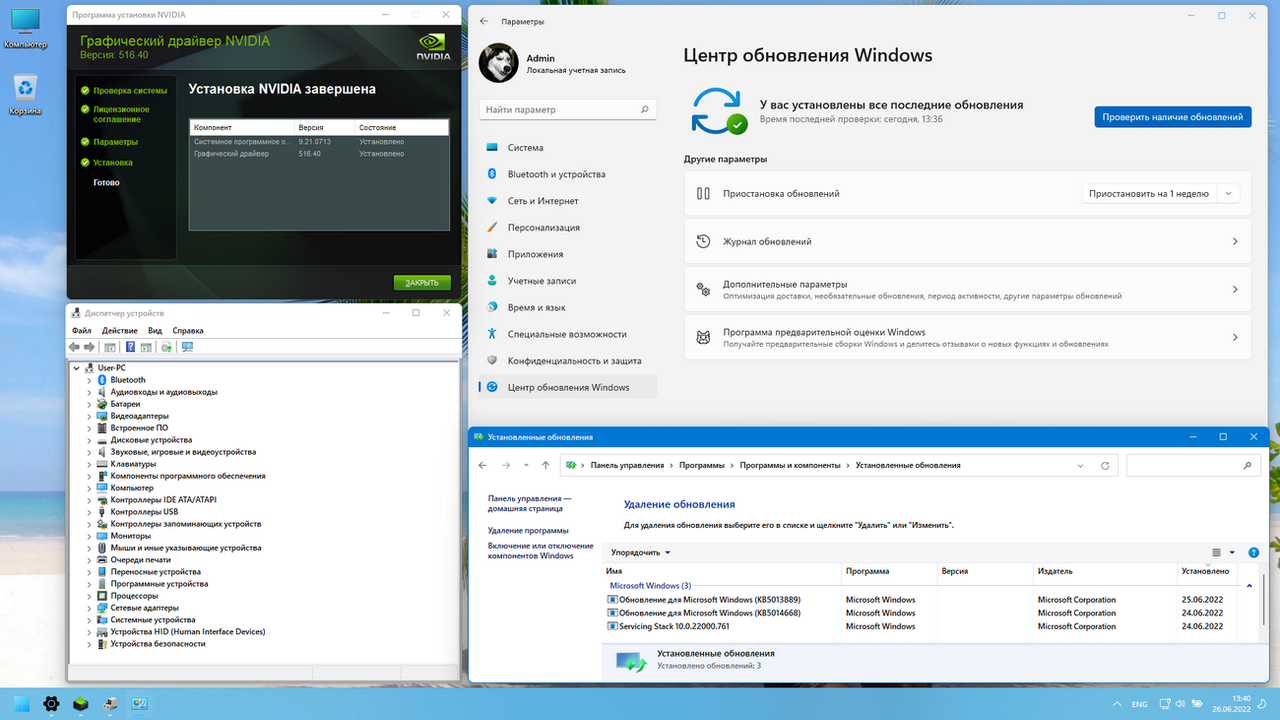Open Bluetooth и устройства in Settings sidebar
This screenshot has width=1280, height=720.
pyautogui.click(x=567, y=174)
